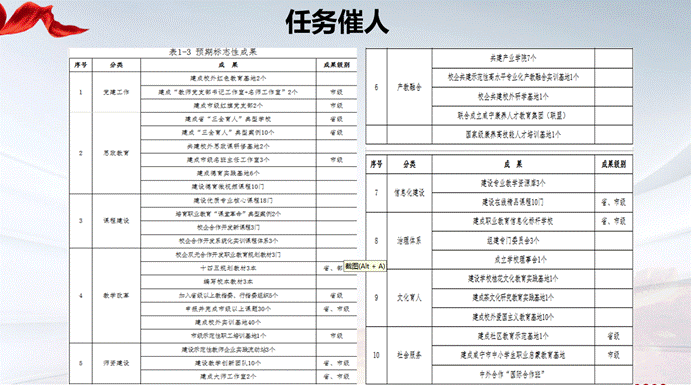691x385 pixels.
Task: Click the row 共建产业学院7个
Action: point(513,58)
